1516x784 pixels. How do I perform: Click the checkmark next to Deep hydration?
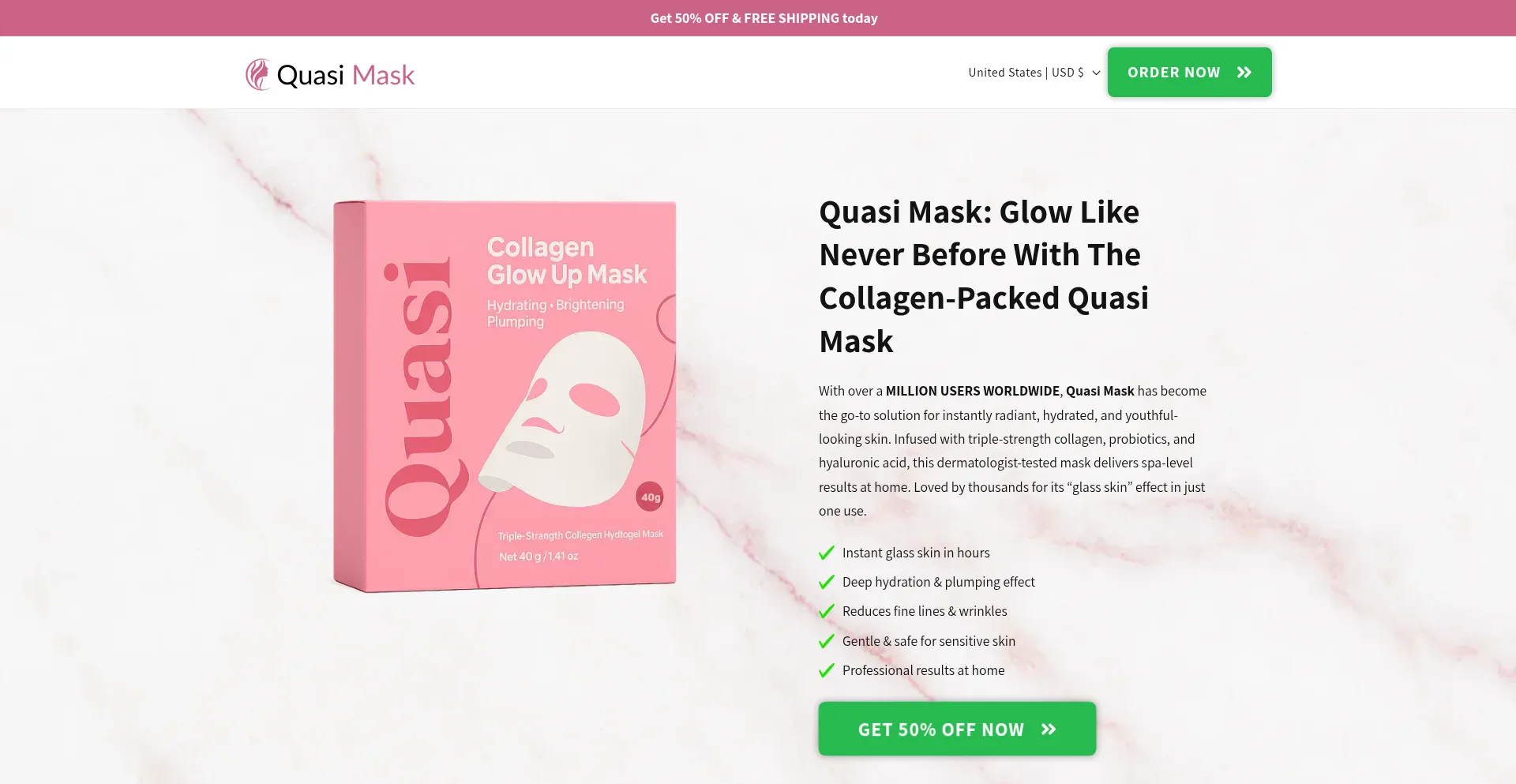[827, 582]
